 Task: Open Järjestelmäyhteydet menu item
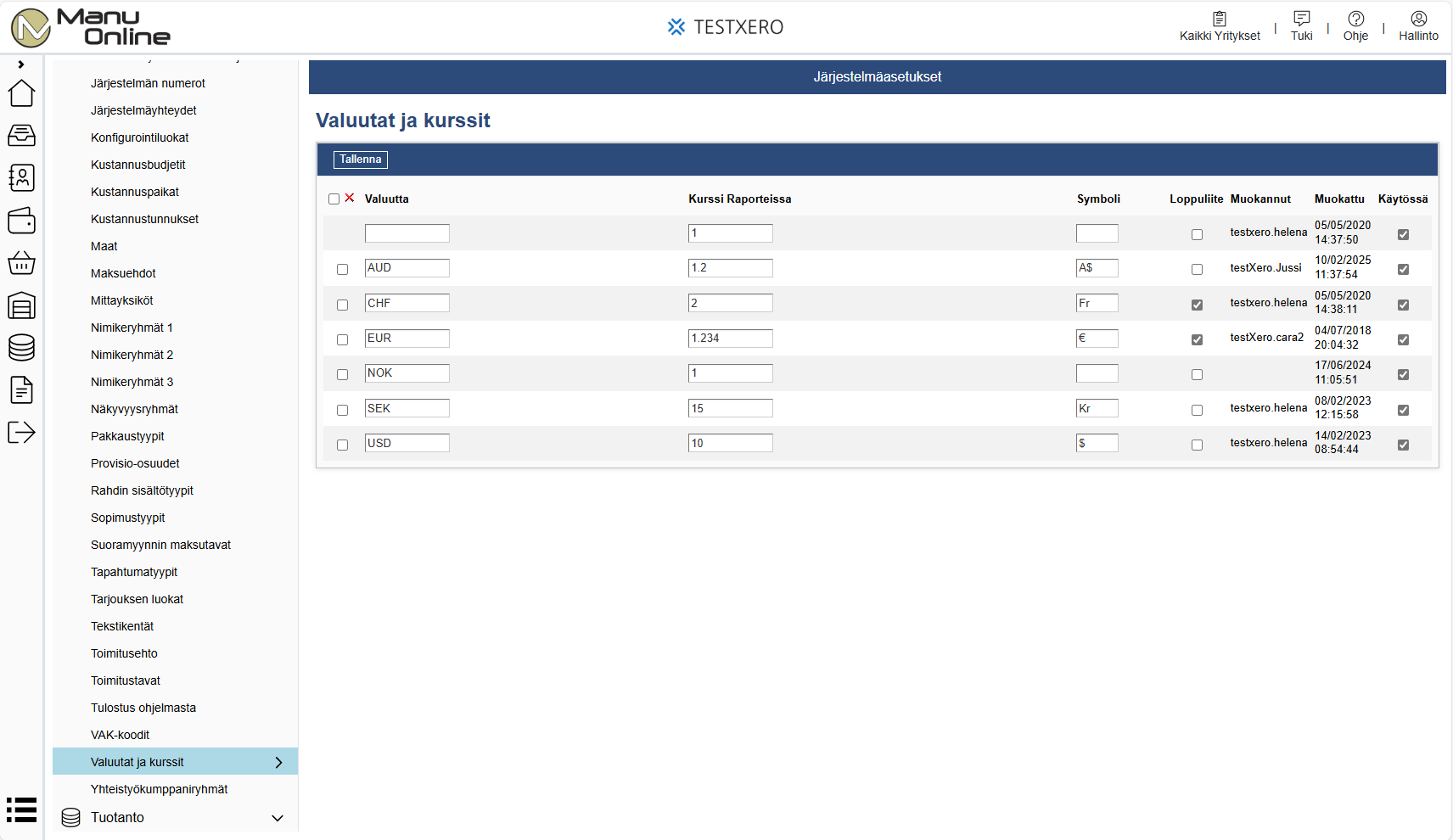pos(143,110)
